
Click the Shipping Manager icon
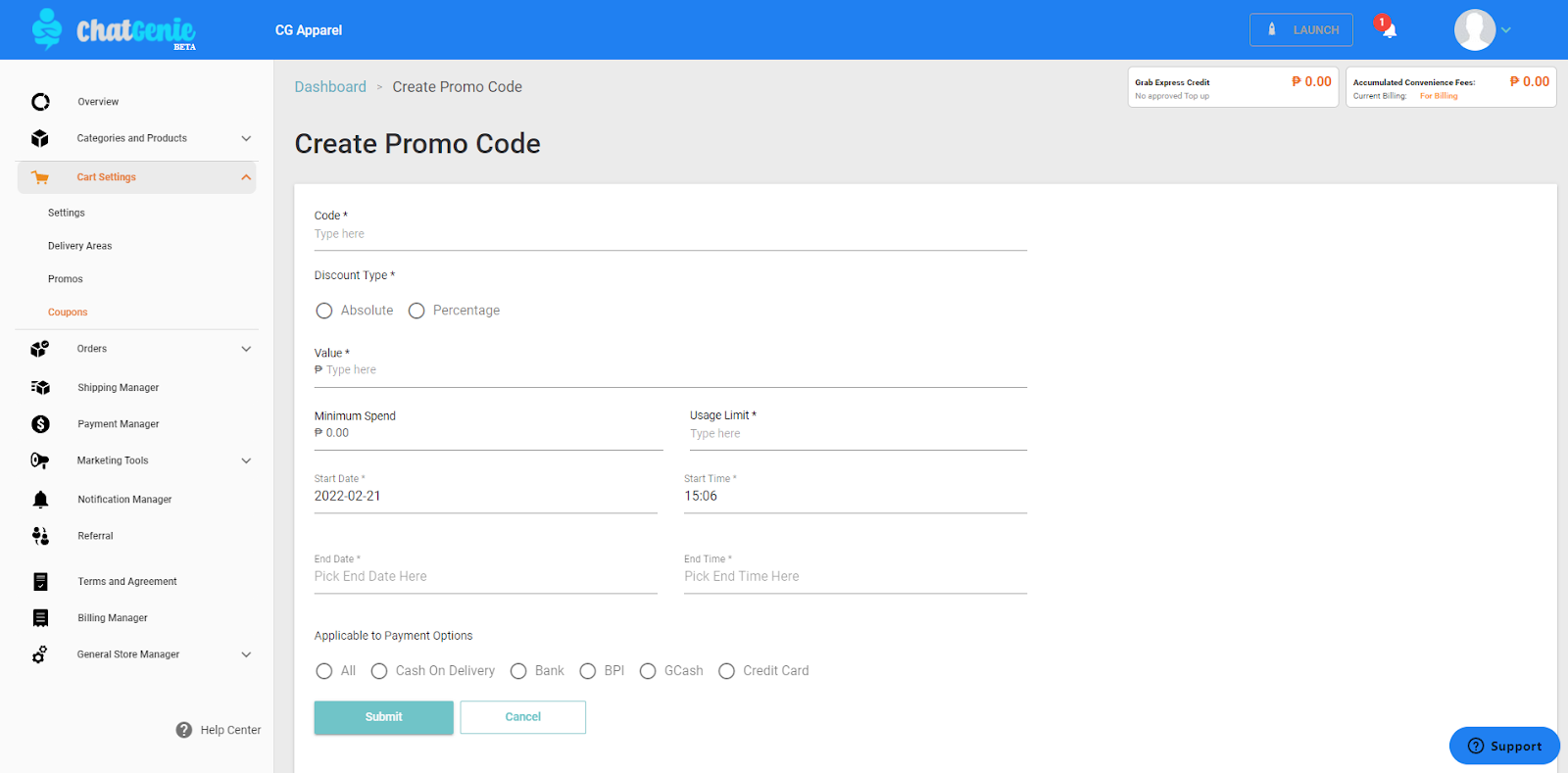pos(40,388)
